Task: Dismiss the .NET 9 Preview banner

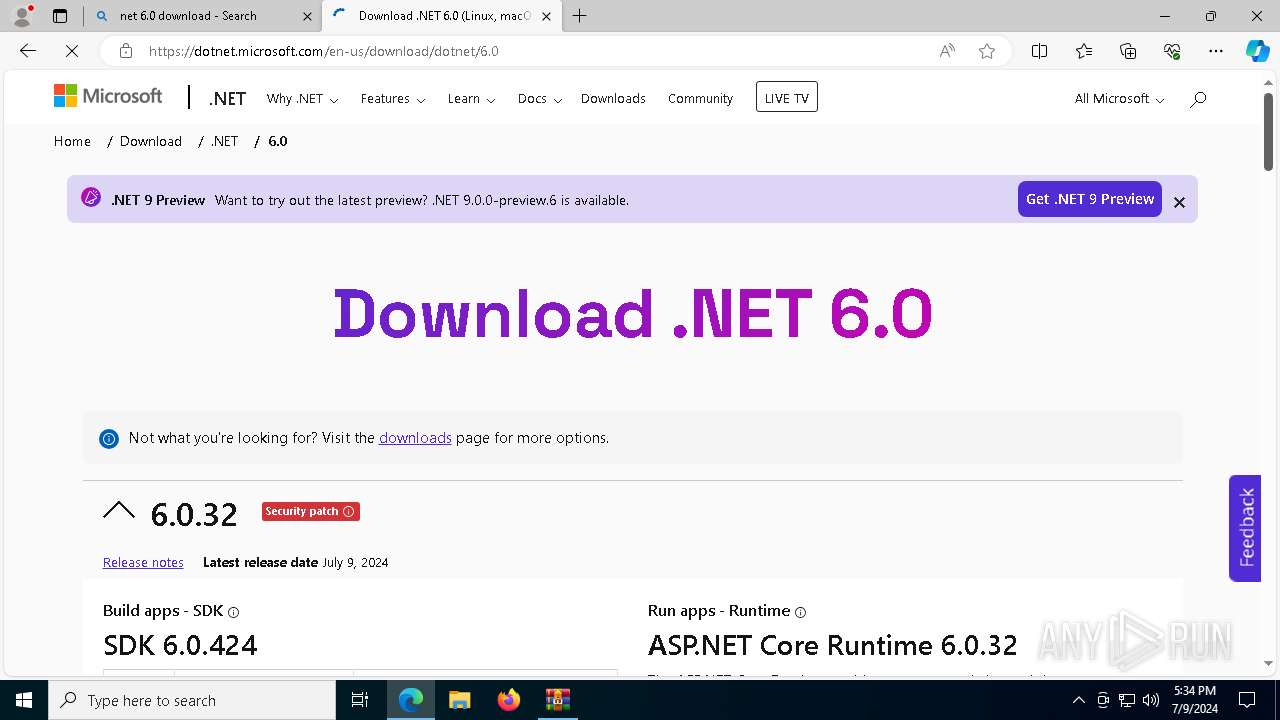Action: [1179, 202]
